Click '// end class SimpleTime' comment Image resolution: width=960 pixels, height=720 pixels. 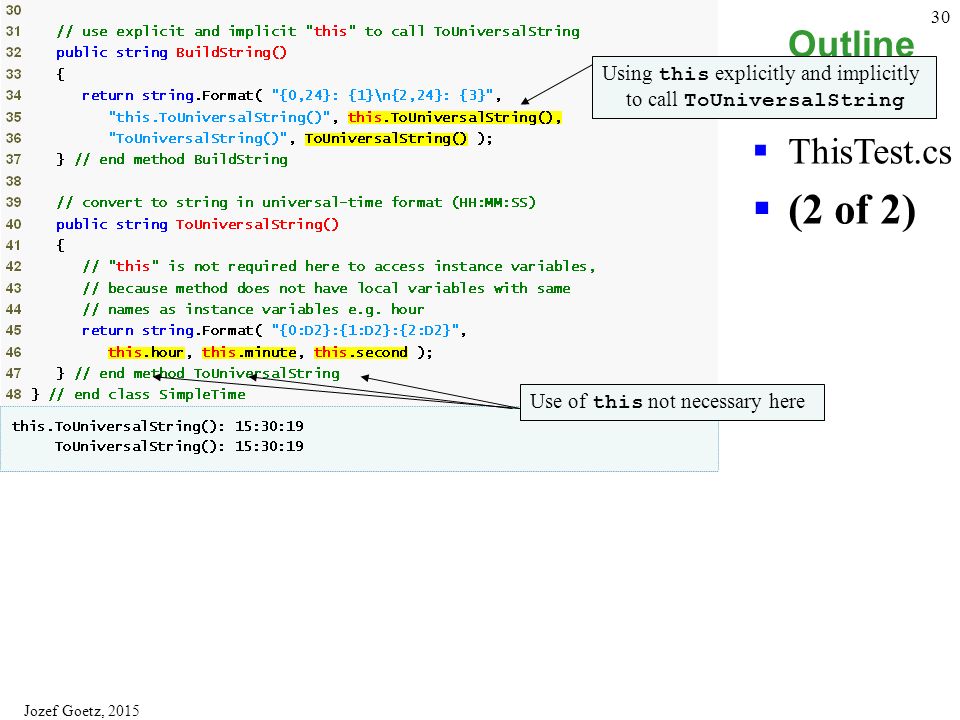[x=147, y=395]
